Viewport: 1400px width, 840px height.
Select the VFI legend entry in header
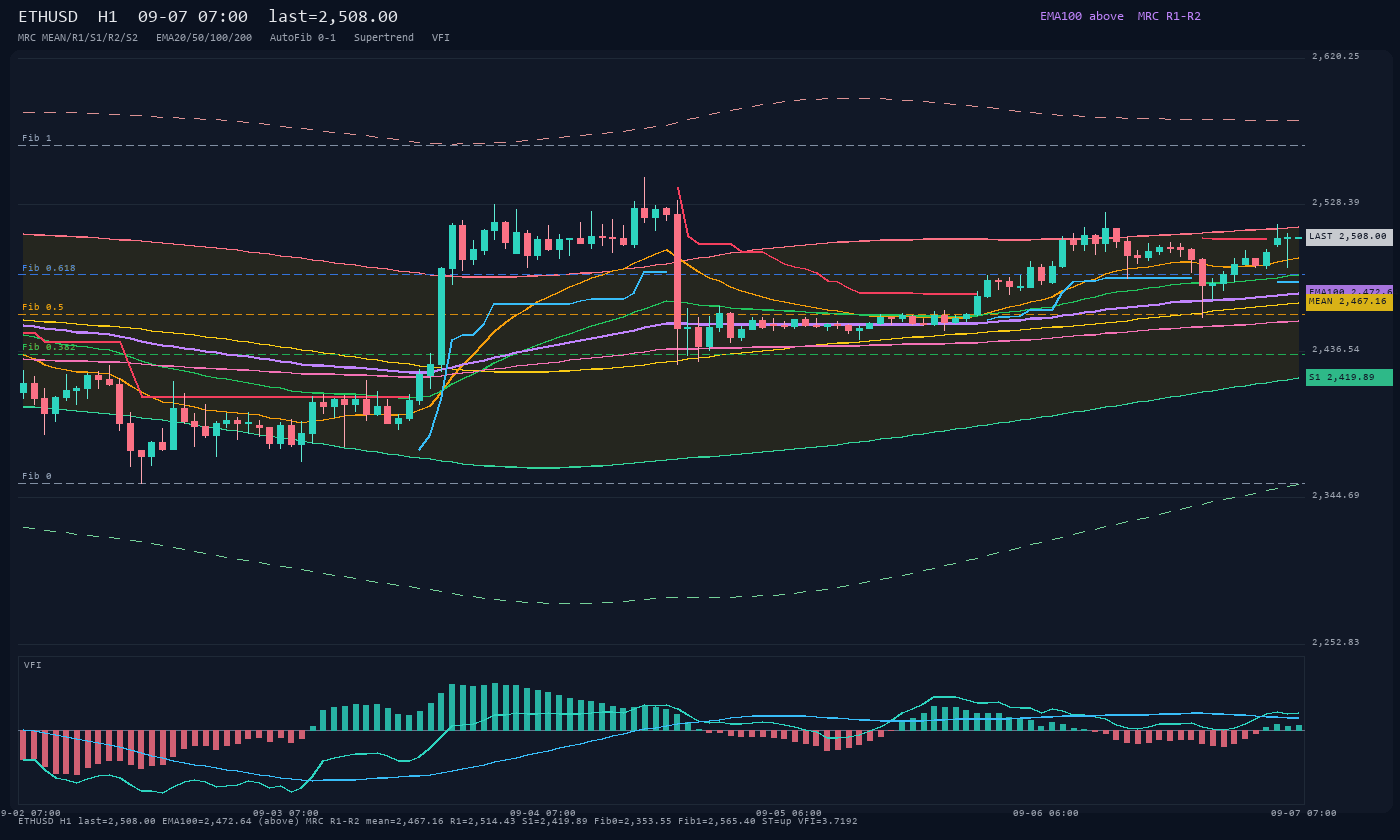click(441, 38)
